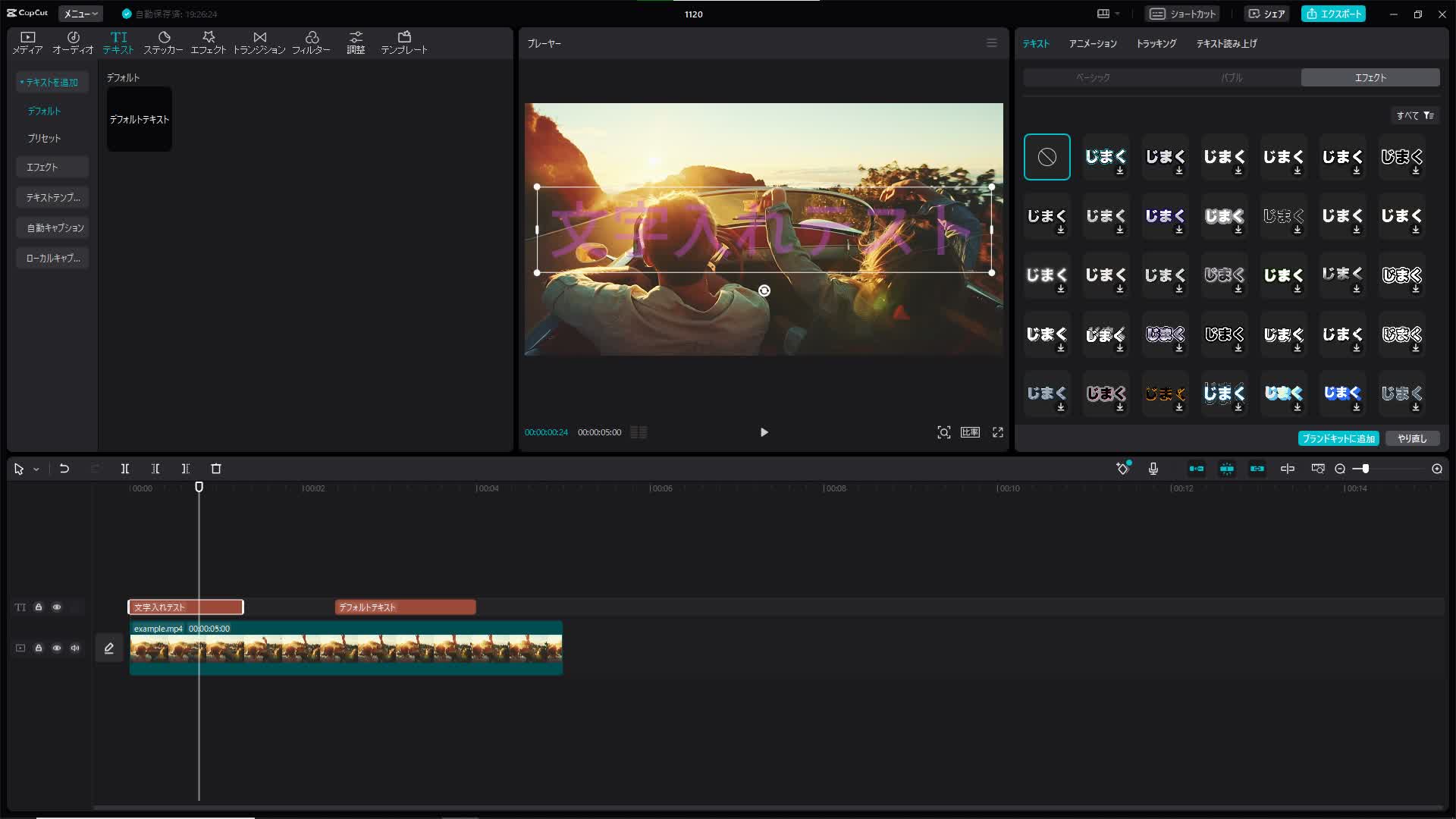Viewport: 1456px width, 819px height.
Task: Toggle main track magnet snapping
Action: pos(1197,469)
